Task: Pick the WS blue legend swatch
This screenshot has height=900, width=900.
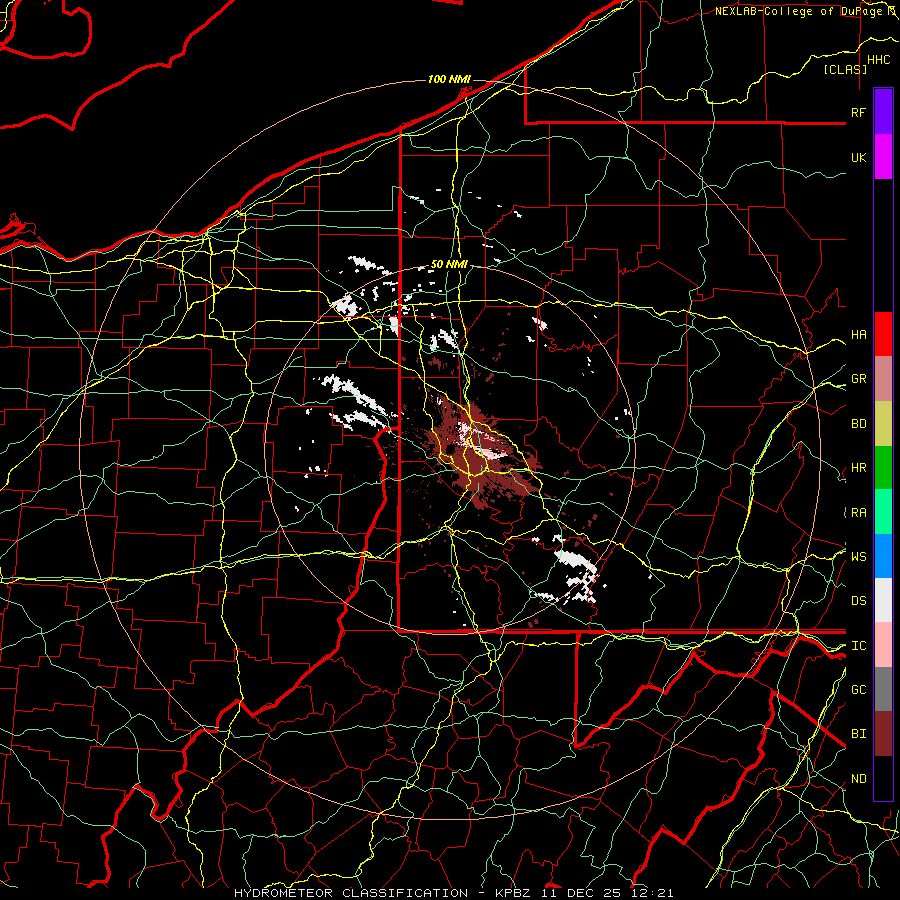Action: [883, 556]
